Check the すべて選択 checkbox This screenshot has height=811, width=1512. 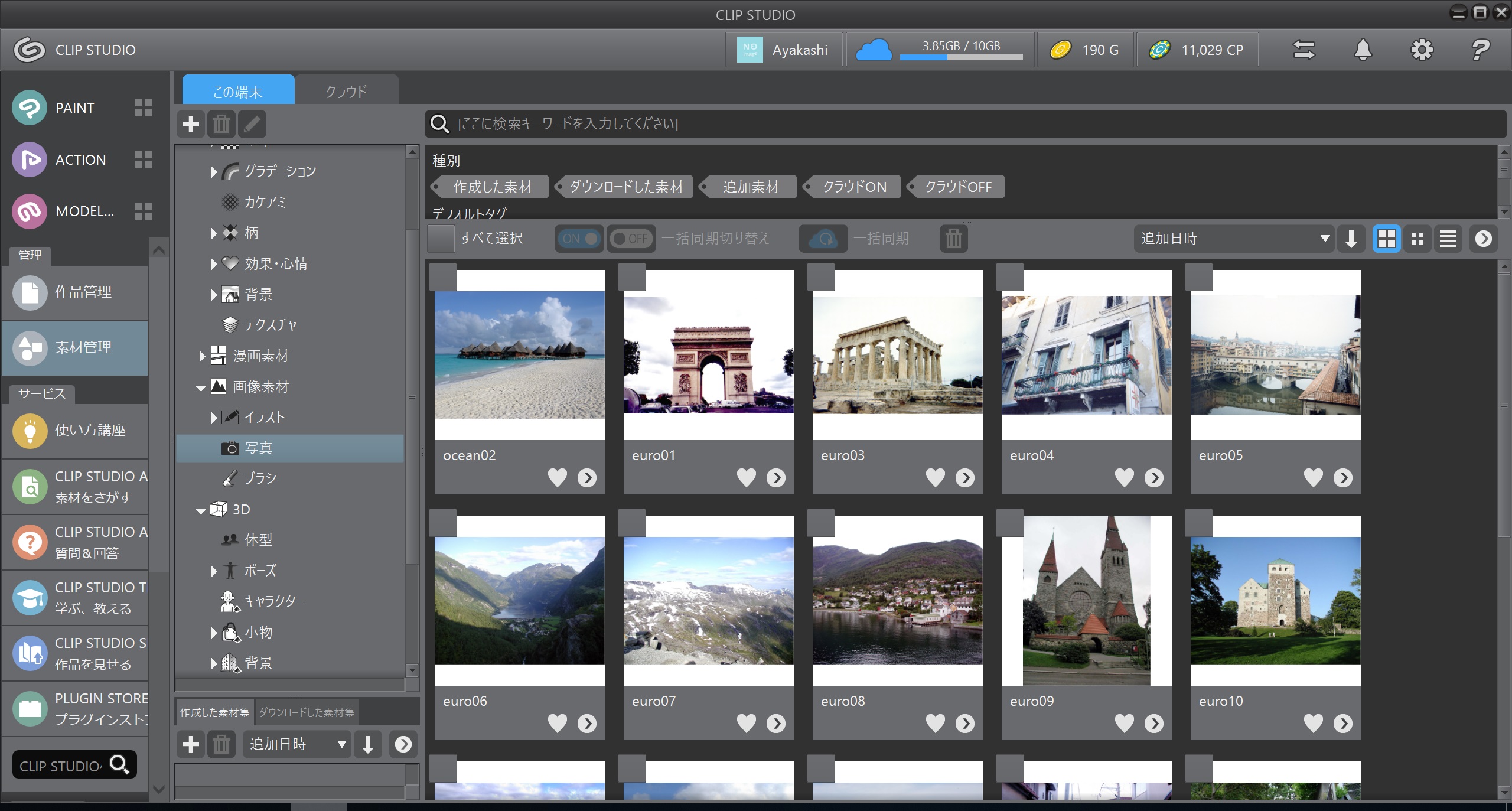(x=441, y=239)
